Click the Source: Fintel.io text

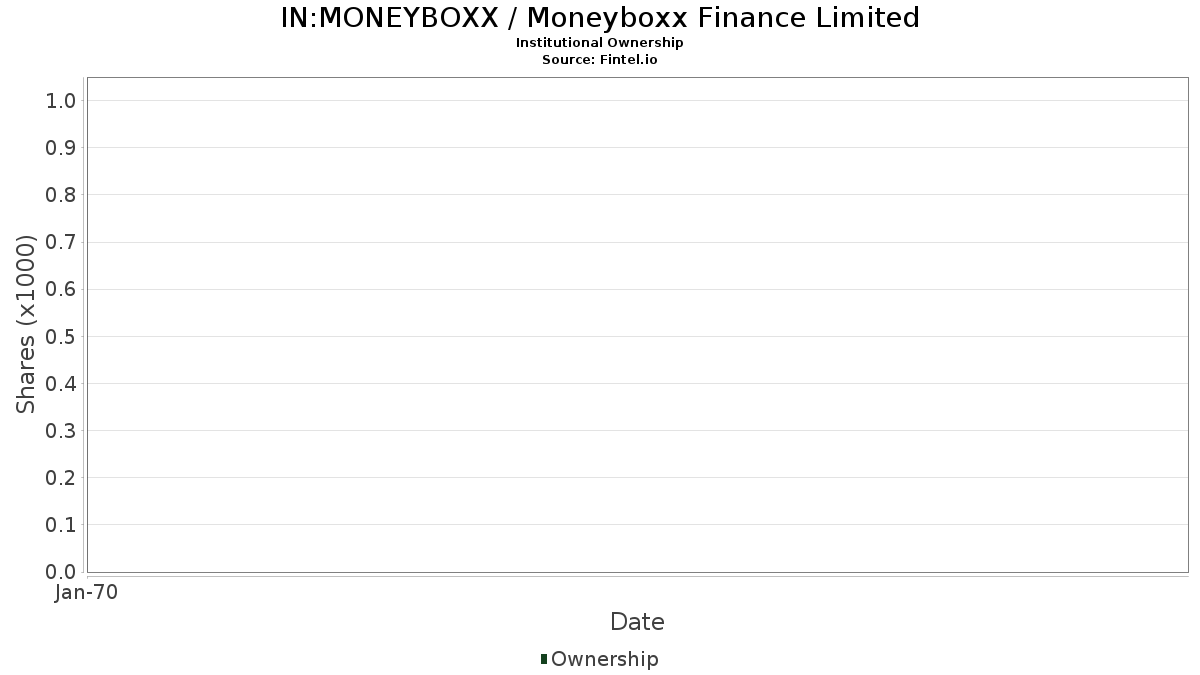pos(599,60)
